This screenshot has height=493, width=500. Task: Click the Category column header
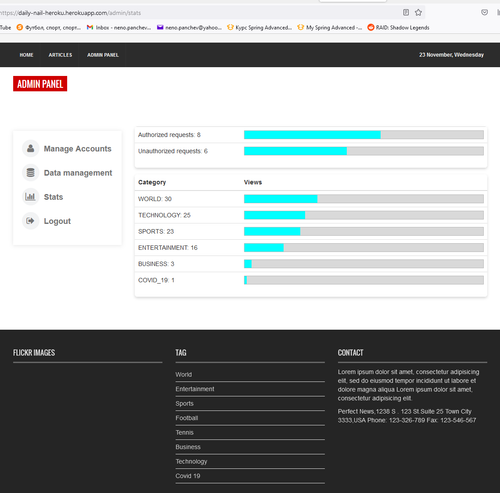pos(152,182)
